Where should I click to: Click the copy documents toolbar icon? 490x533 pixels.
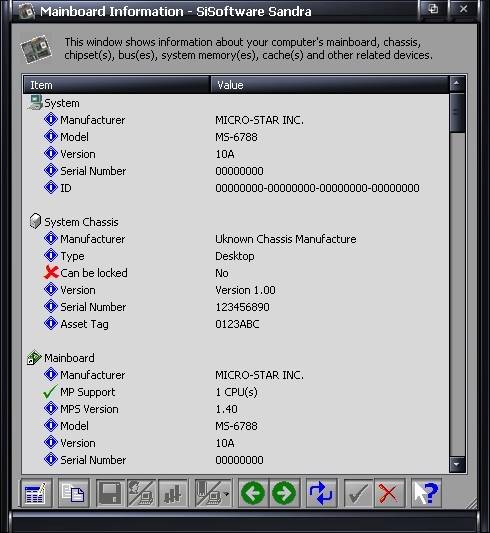click(73, 493)
